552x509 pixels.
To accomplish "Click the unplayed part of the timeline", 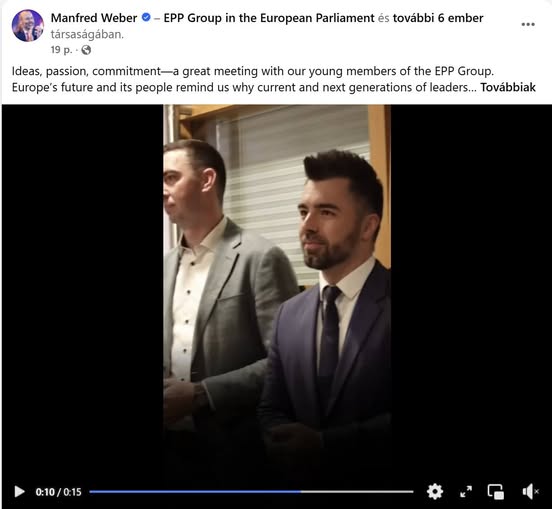I will click(357, 491).
